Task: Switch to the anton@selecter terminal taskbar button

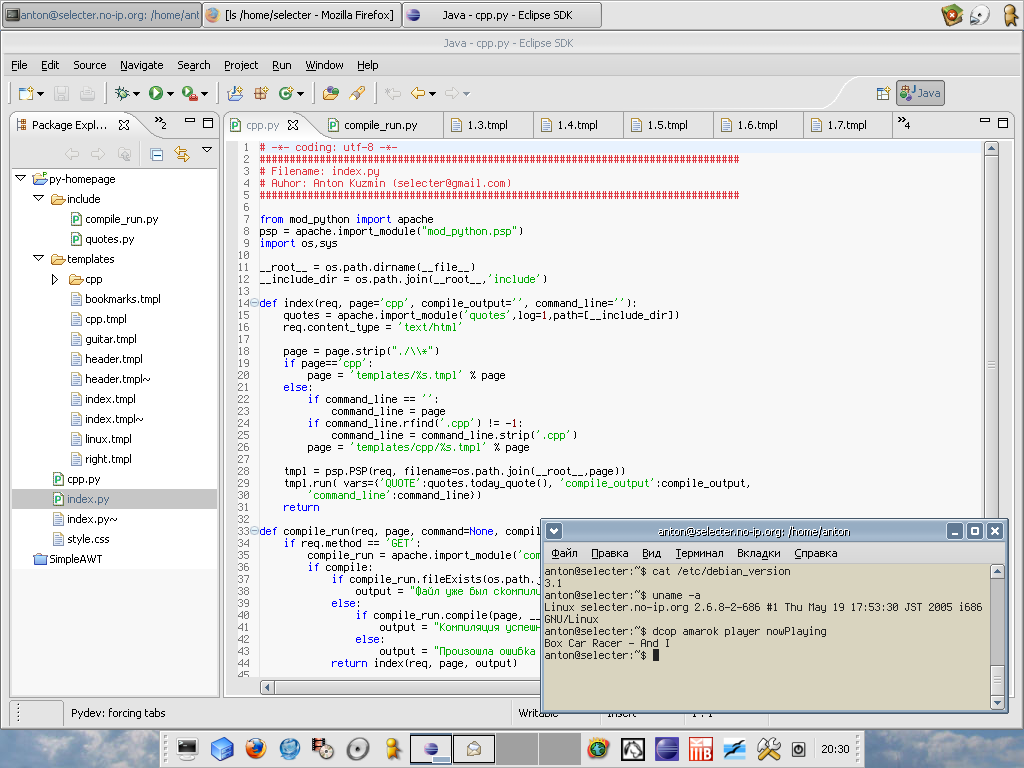Action: pyautogui.click(x=102, y=14)
